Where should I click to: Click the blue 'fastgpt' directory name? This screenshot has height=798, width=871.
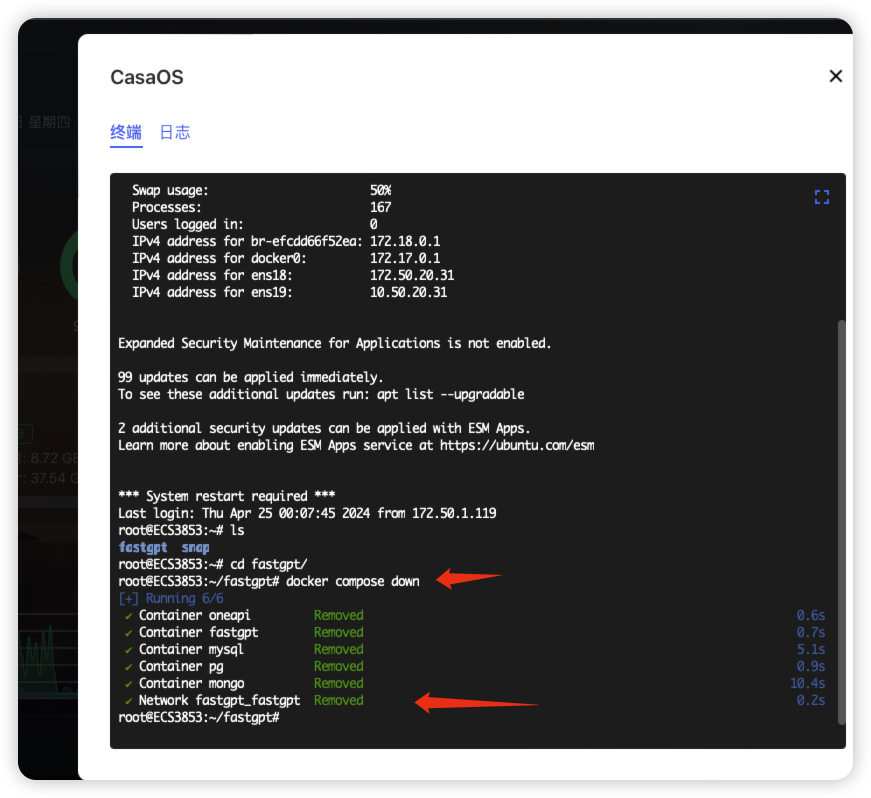click(x=143, y=548)
